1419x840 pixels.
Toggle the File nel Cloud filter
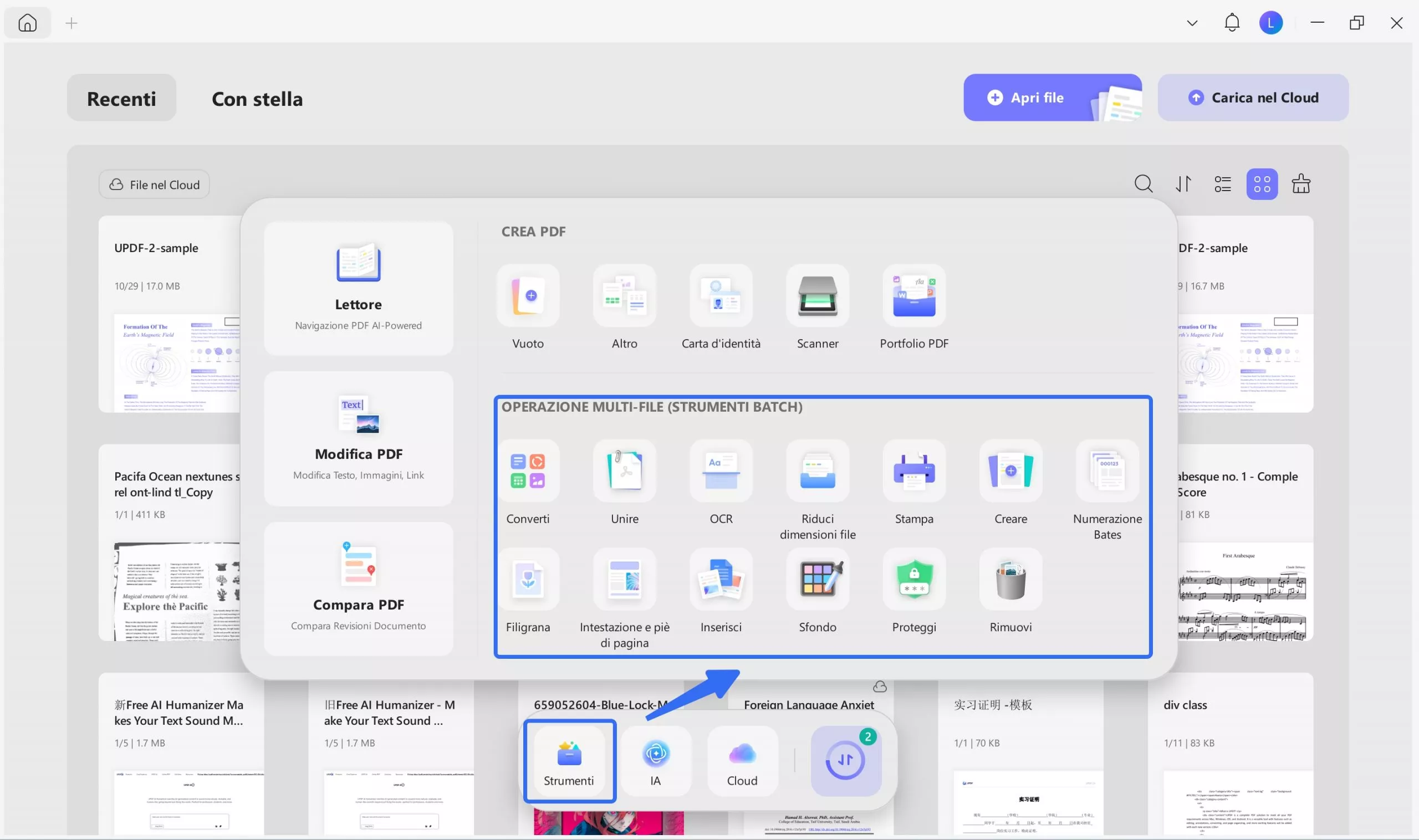[x=154, y=185]
